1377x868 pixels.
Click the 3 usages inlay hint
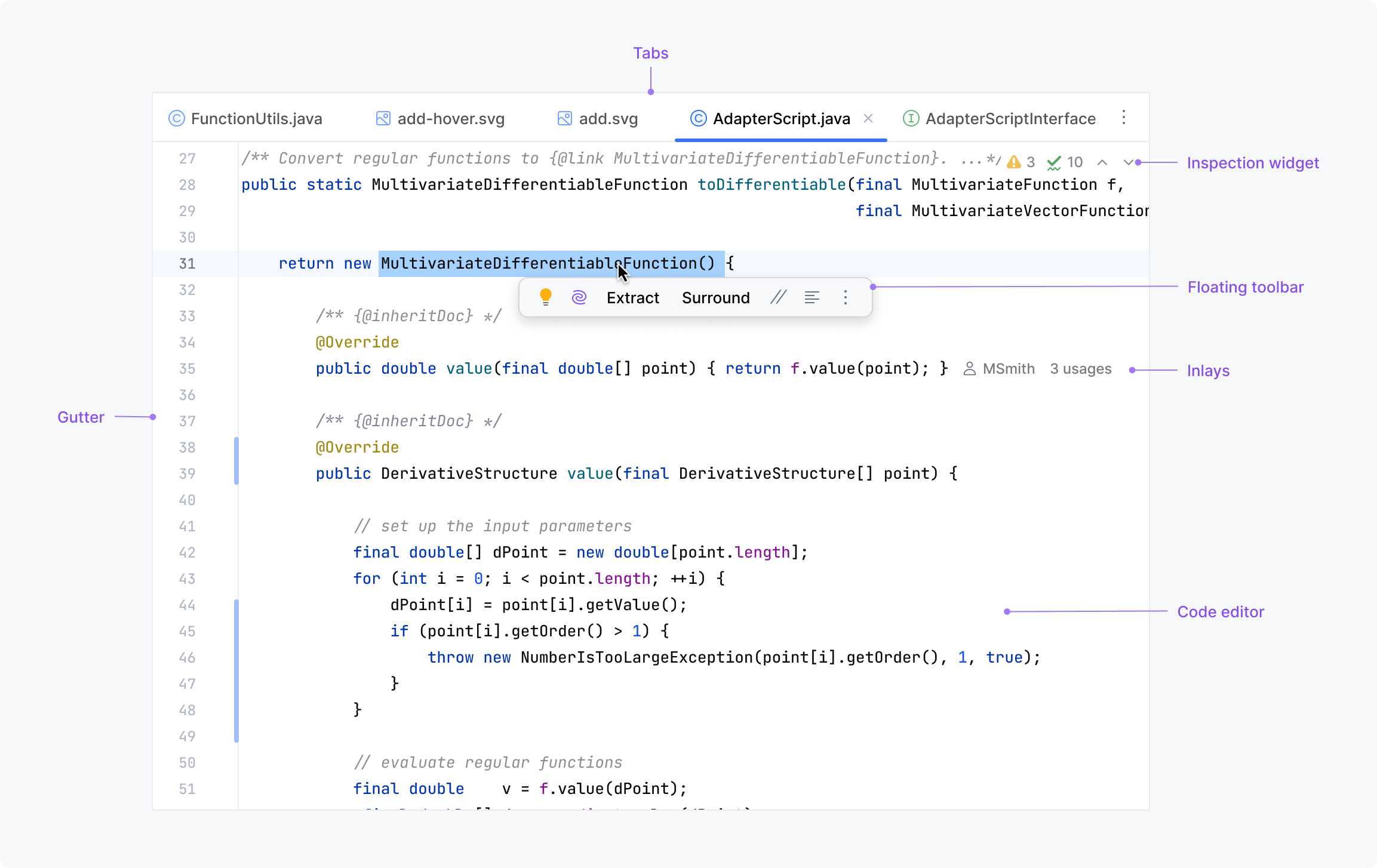(x=1080, y=369)
